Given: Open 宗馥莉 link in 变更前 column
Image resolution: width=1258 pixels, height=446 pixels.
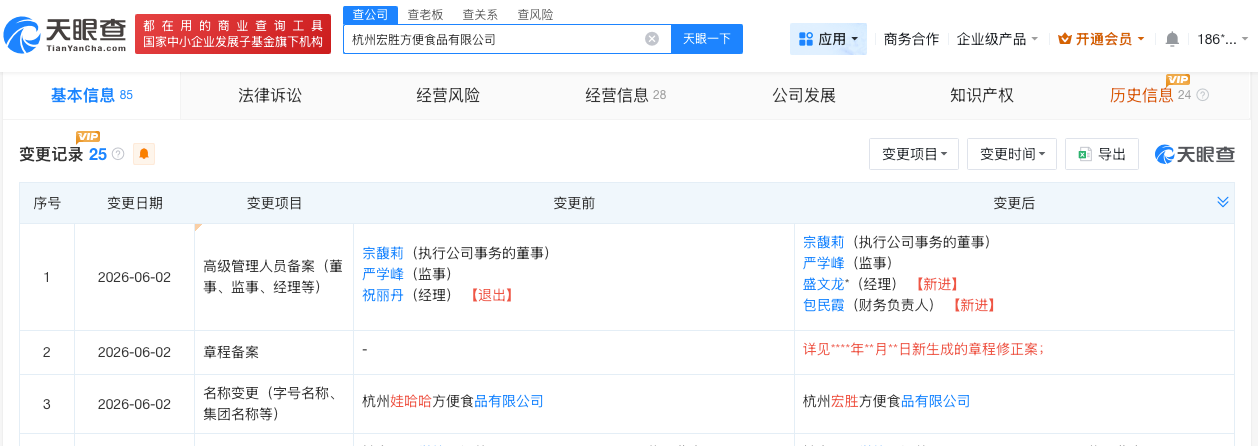Looking at the screenshot, I should [x=382, y=253].
